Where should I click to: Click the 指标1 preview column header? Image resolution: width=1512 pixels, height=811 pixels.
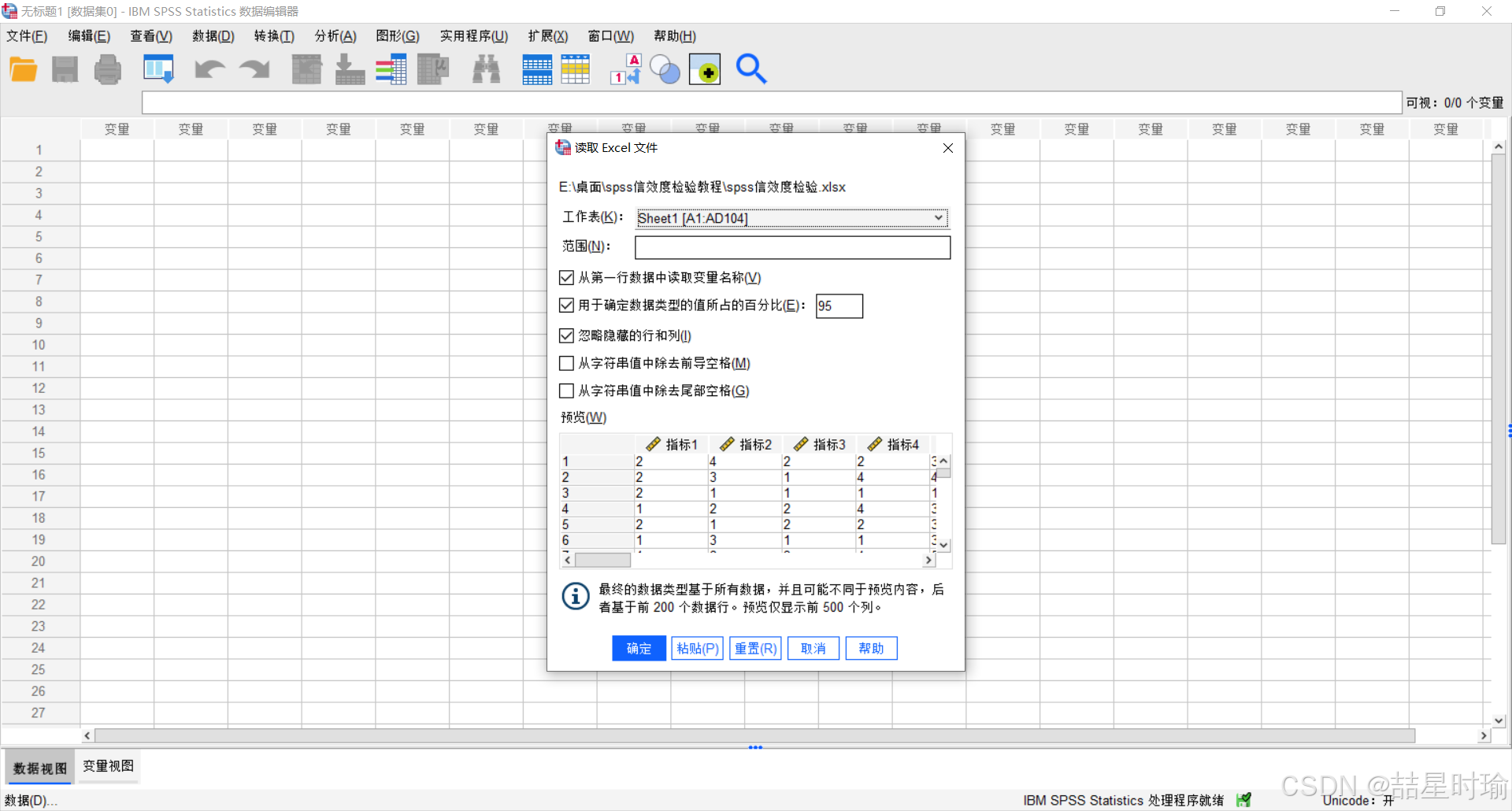(672, 444)
